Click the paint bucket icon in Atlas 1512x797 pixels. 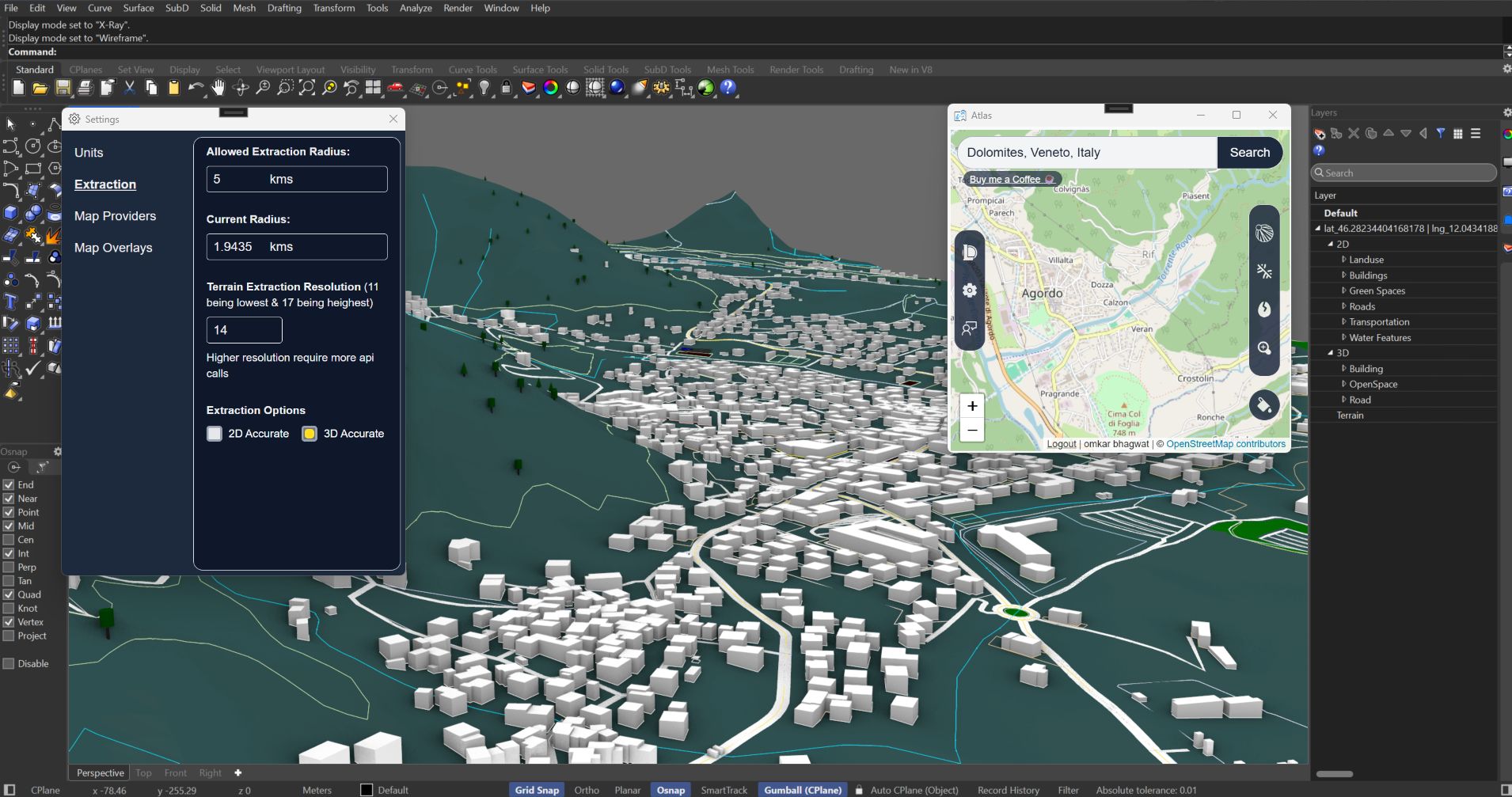[1263, 405]
